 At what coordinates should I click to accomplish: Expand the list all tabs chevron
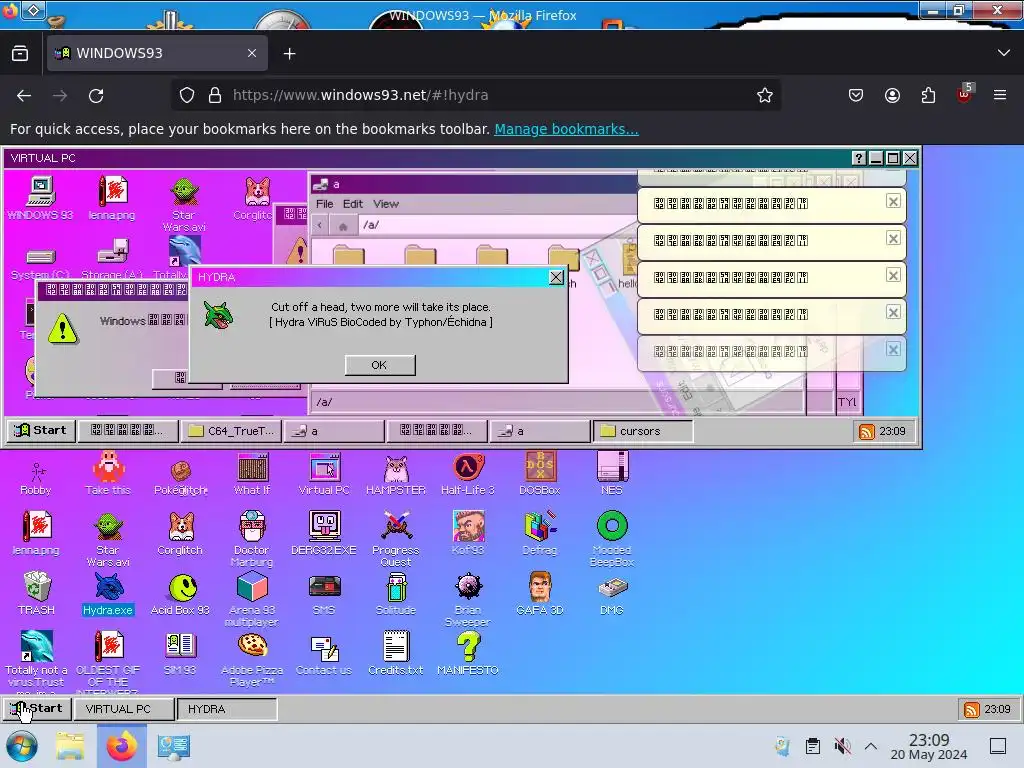click(1004, 53)
